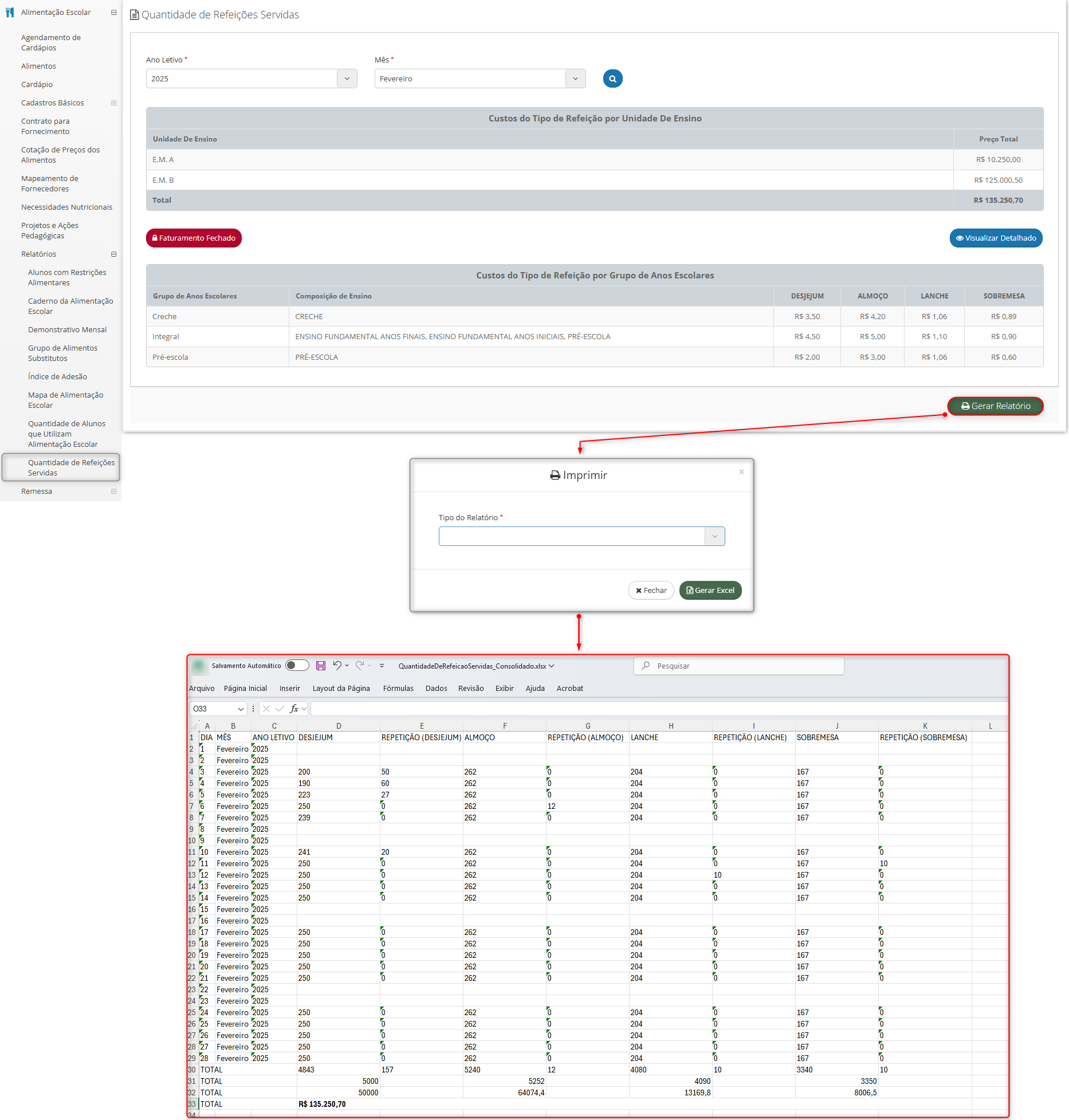
Task: Expand the Remessa submenu
Action: click(113, 491)
